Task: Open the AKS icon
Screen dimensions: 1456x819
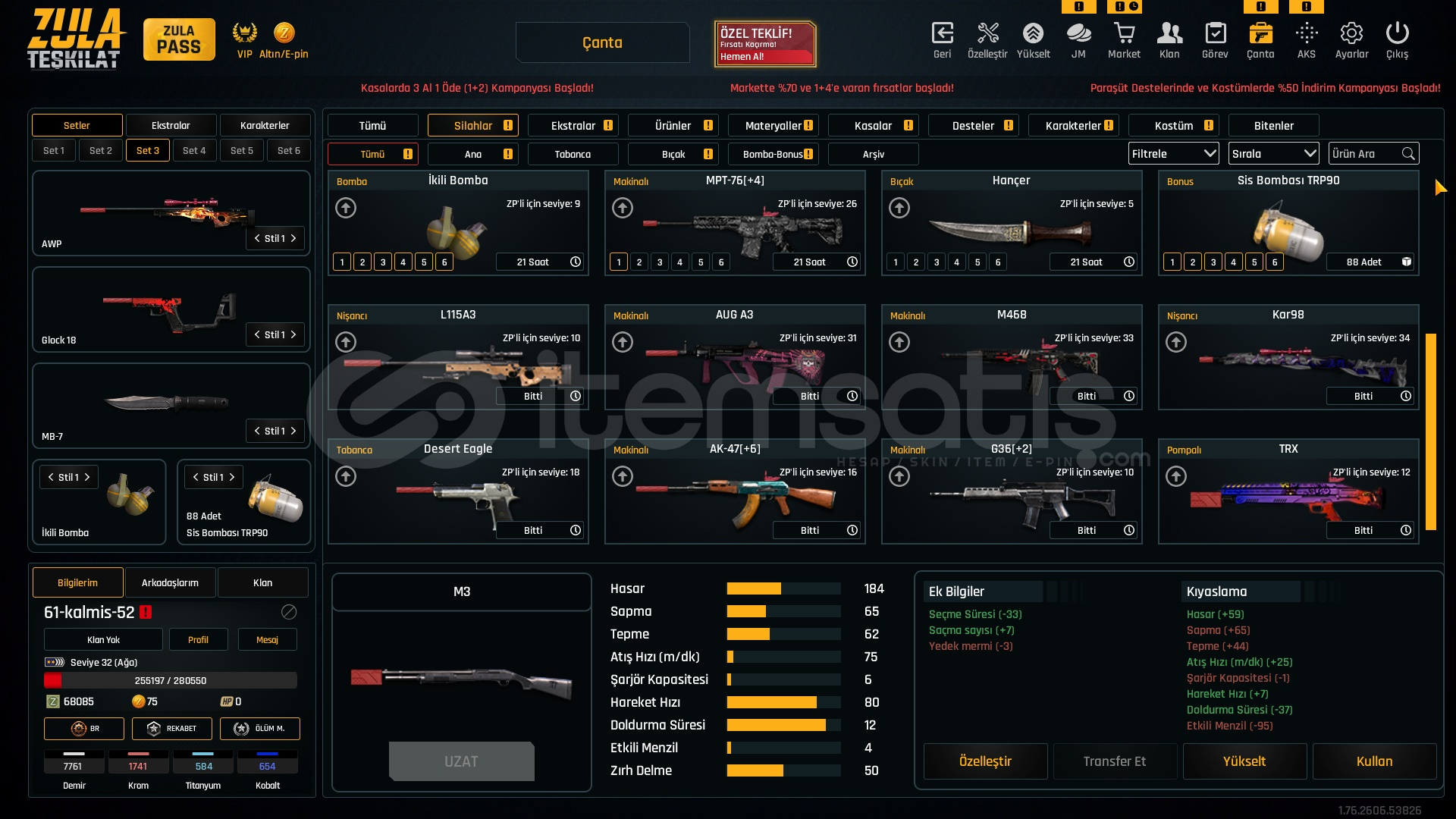Action: (x=1306, y=33)
